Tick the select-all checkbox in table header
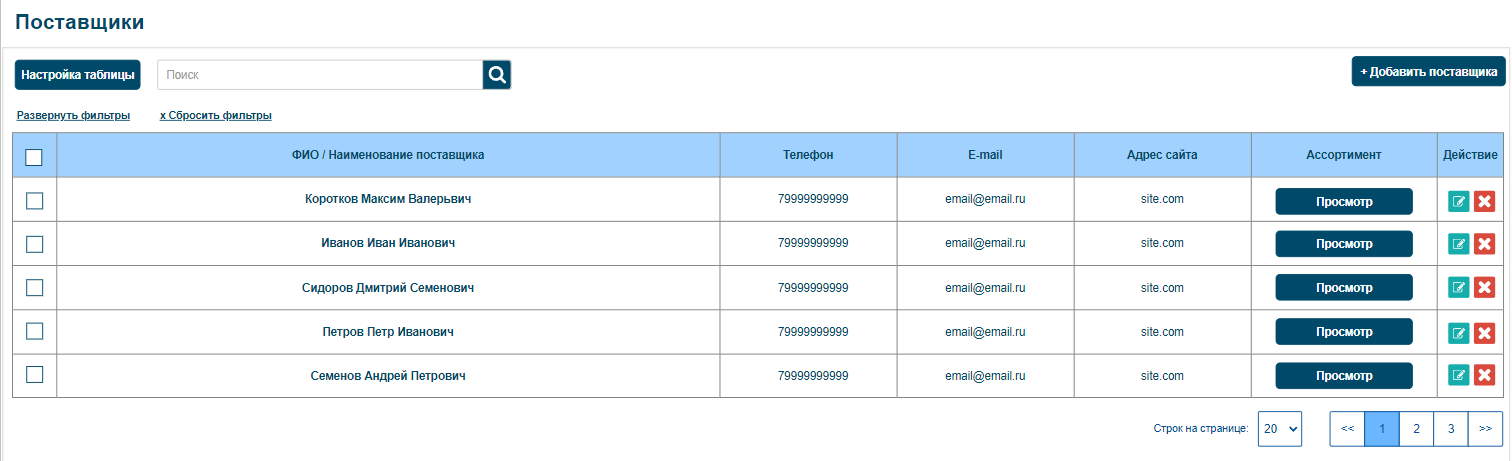Image resolution: width=1512 pixels, height=461 pixels. (34, 157)
